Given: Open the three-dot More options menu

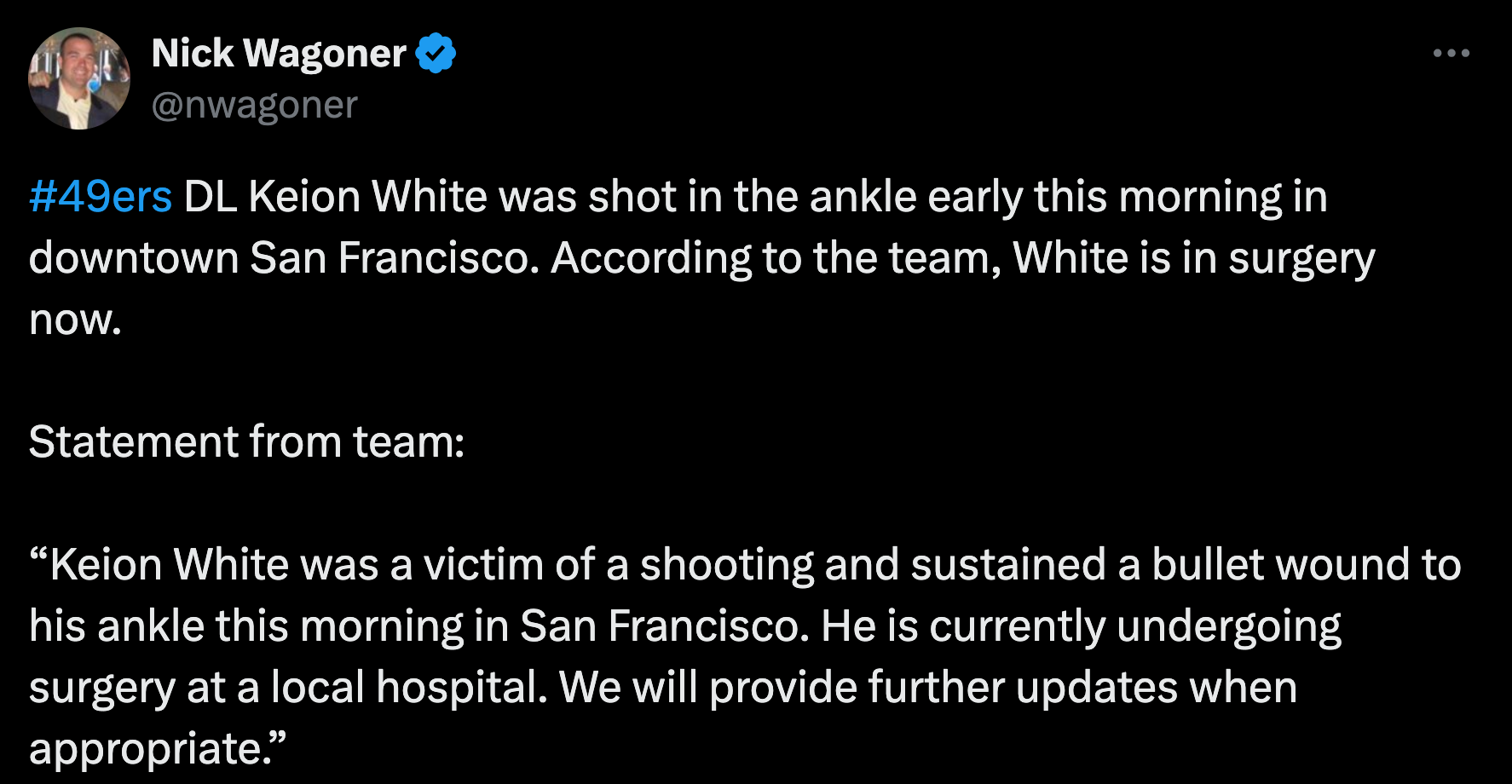Looking at the screenshot, I should tap(1451, 53).
